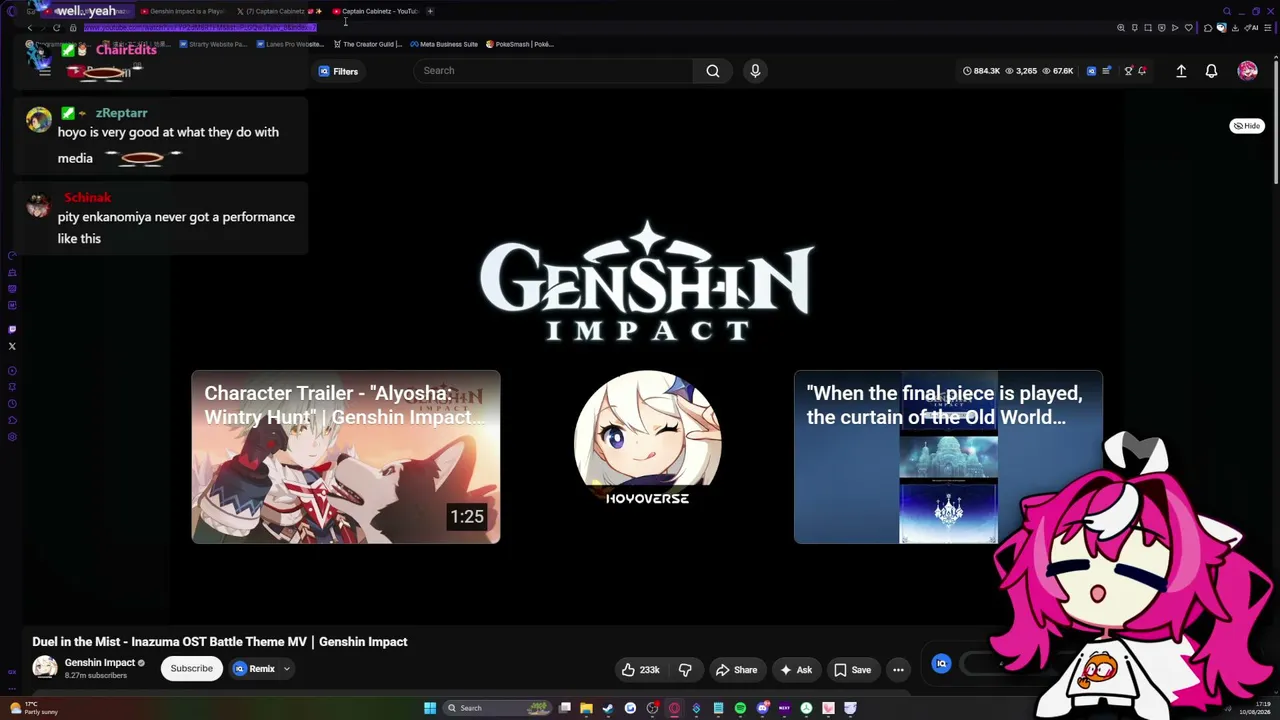Open the YouTube upload arrow icon
The width and height of the screenshot is (1280, 720).
pyautogui.click(x=1181, y=71)
